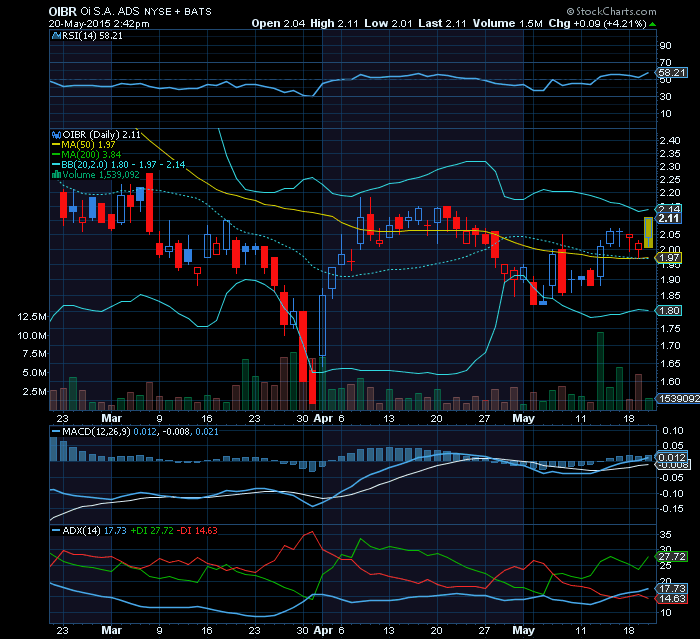Click the MACD -0.008 signal value tag
Image resolution: width=700 pixels, height=639 pixels.
[673, 465]
